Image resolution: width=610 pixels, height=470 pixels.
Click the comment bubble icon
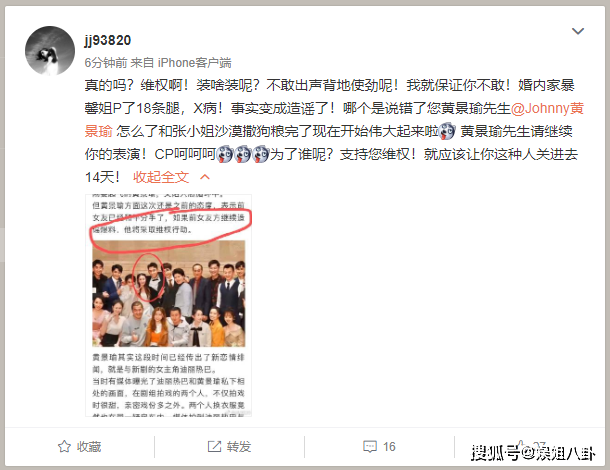tap(370, 447)
